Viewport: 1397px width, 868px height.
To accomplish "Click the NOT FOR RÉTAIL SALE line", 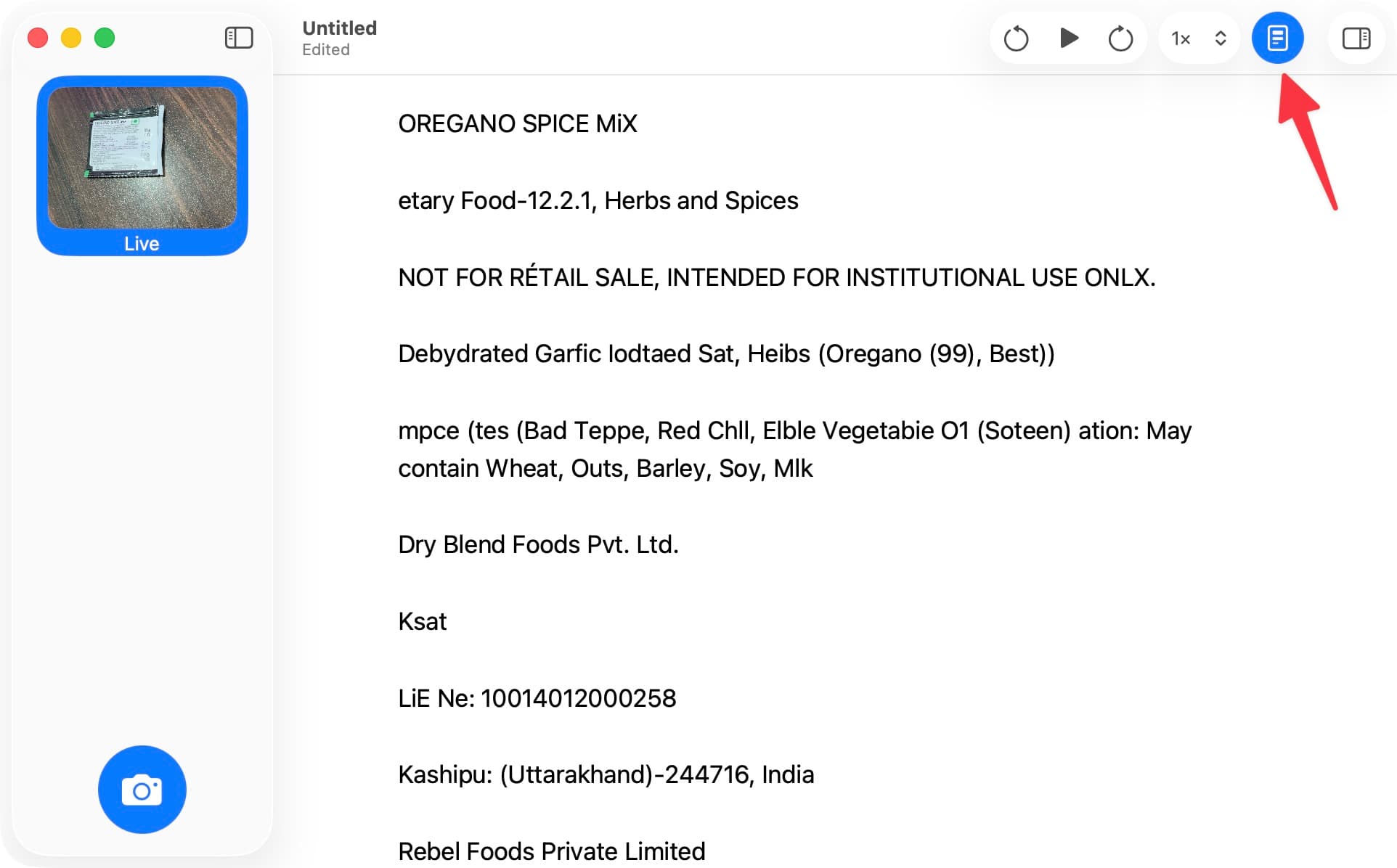I will (776, 277).
